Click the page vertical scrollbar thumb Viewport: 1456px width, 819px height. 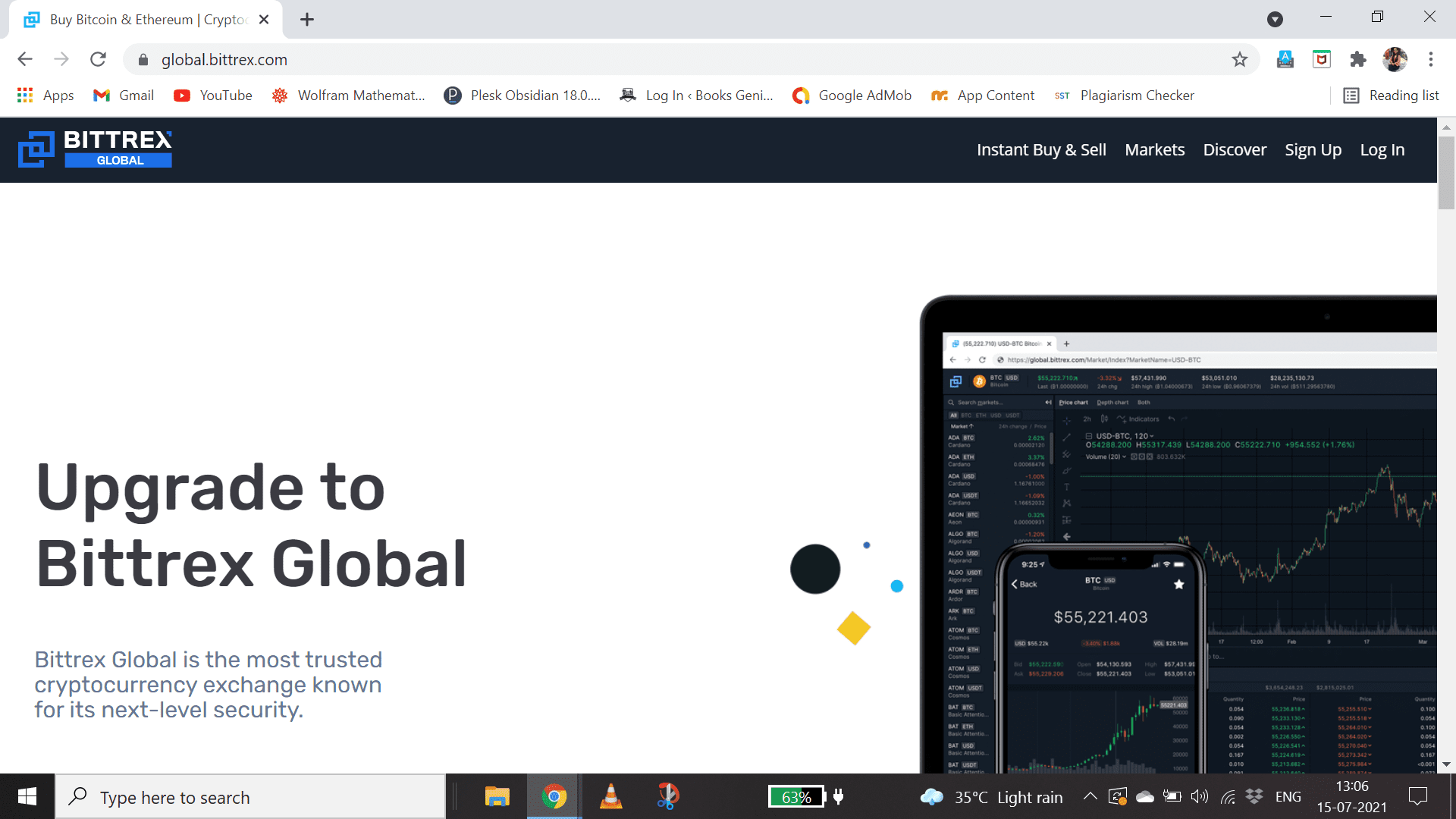pyautogui.click(x=1446, y=172)
